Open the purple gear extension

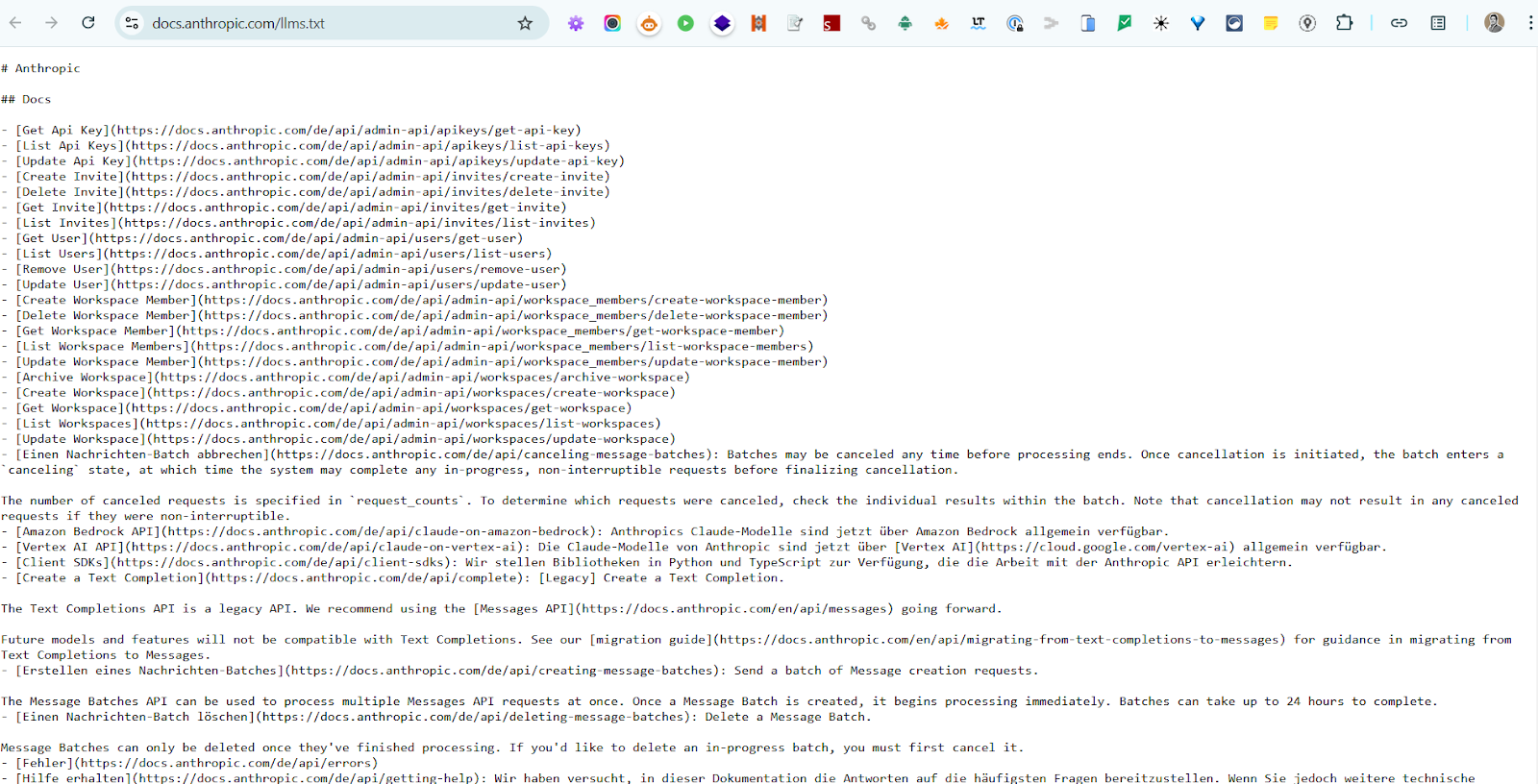[576, 23]
